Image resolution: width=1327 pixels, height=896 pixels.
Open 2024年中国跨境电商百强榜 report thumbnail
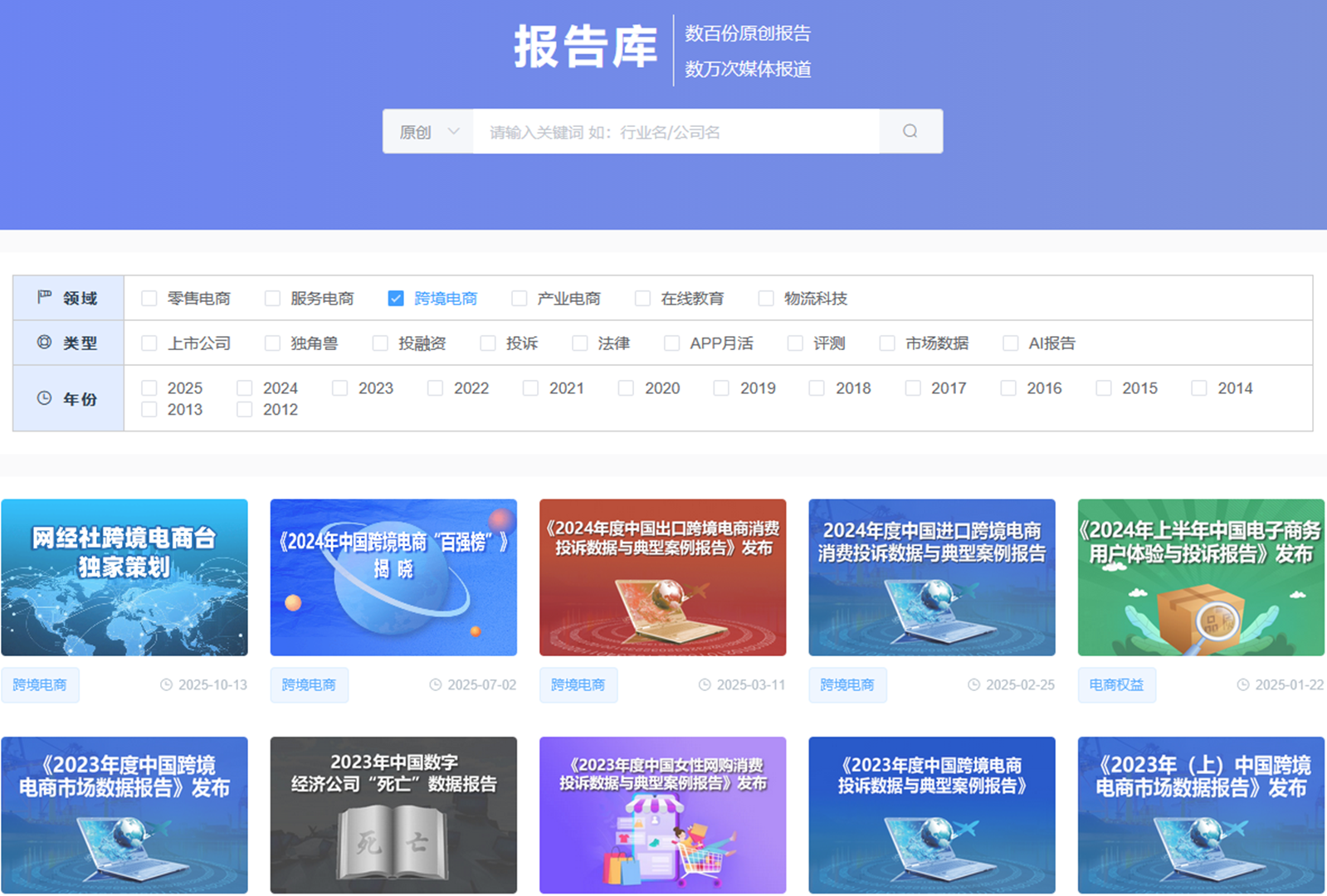pyautogui.click(x=393, y=577)
